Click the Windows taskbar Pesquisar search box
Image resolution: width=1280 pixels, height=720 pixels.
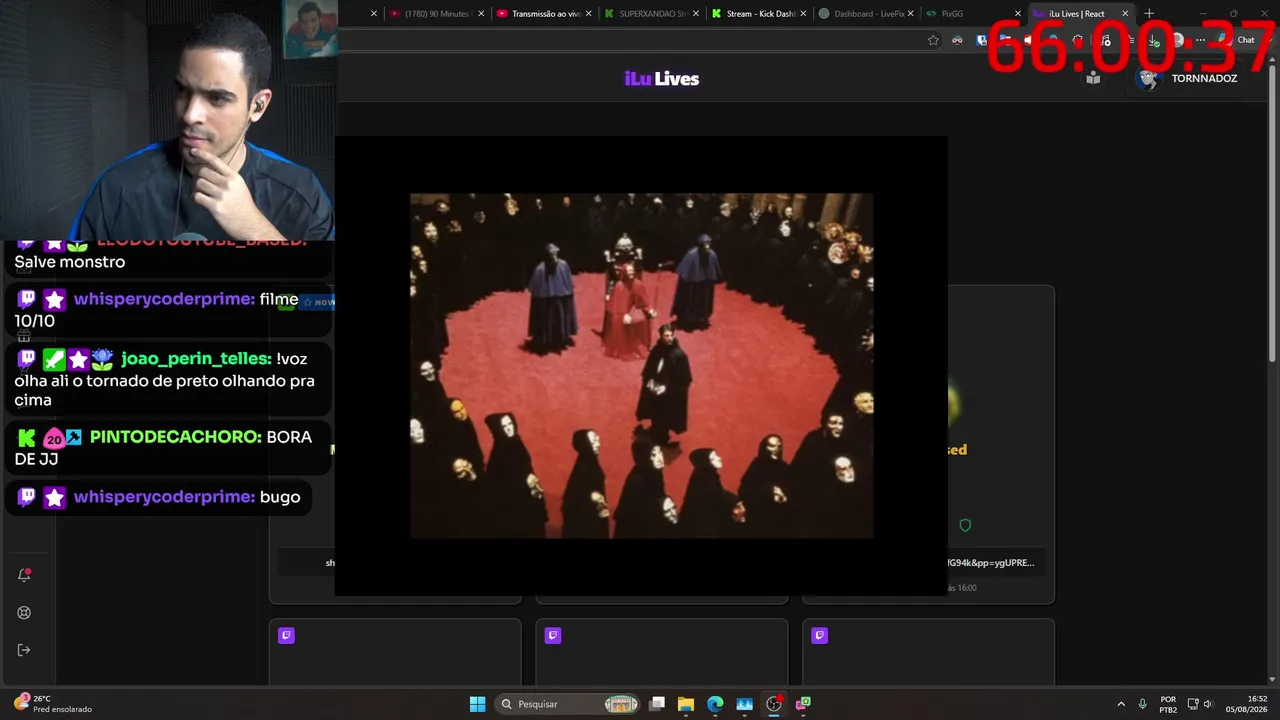tap(568, 704)
